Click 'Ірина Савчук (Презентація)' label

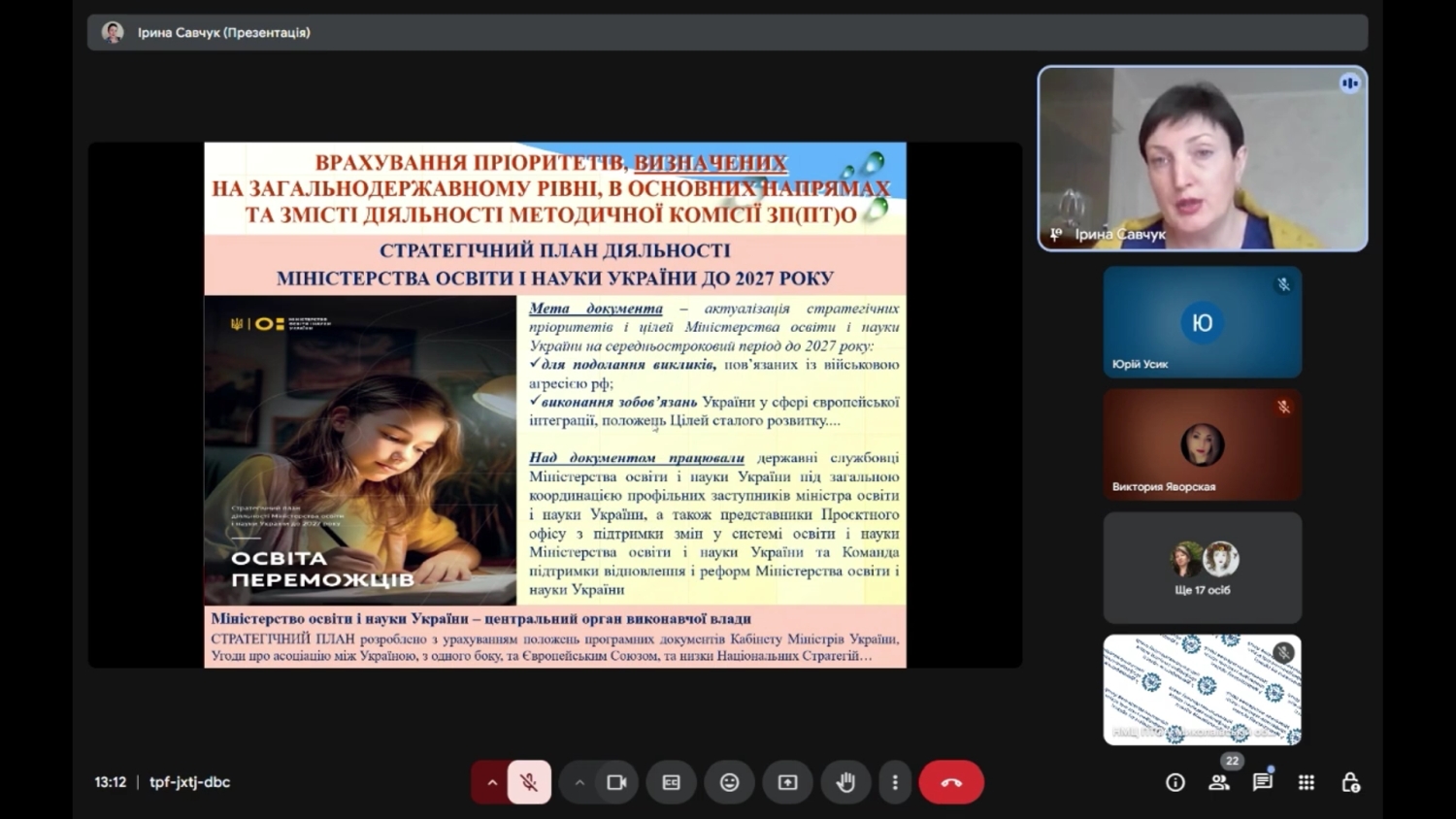point(224,32)
